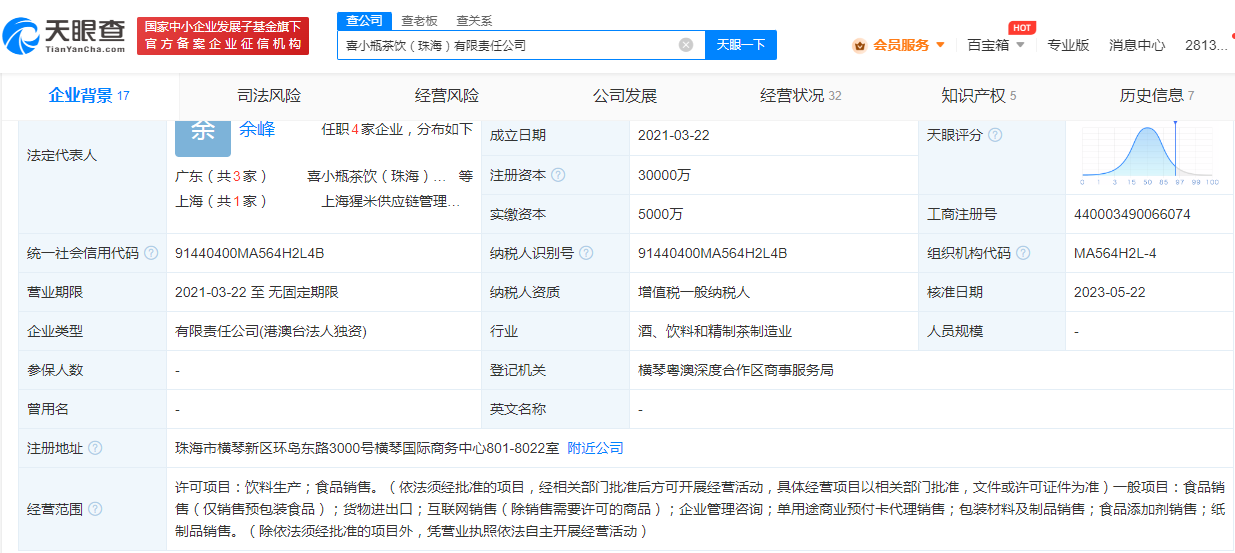
Task: Select approval date 2023-05-22
Action: pos(1110,292)
